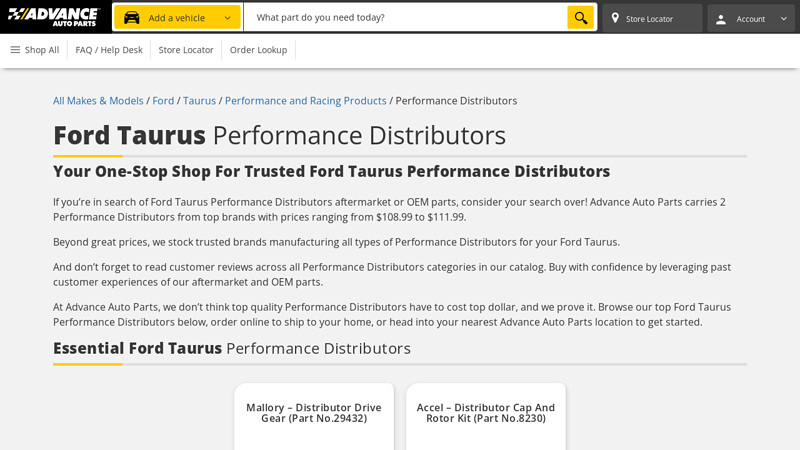
Task: Follow the All Makes & Models breadcrumb
Action: [x=98, y=101]
